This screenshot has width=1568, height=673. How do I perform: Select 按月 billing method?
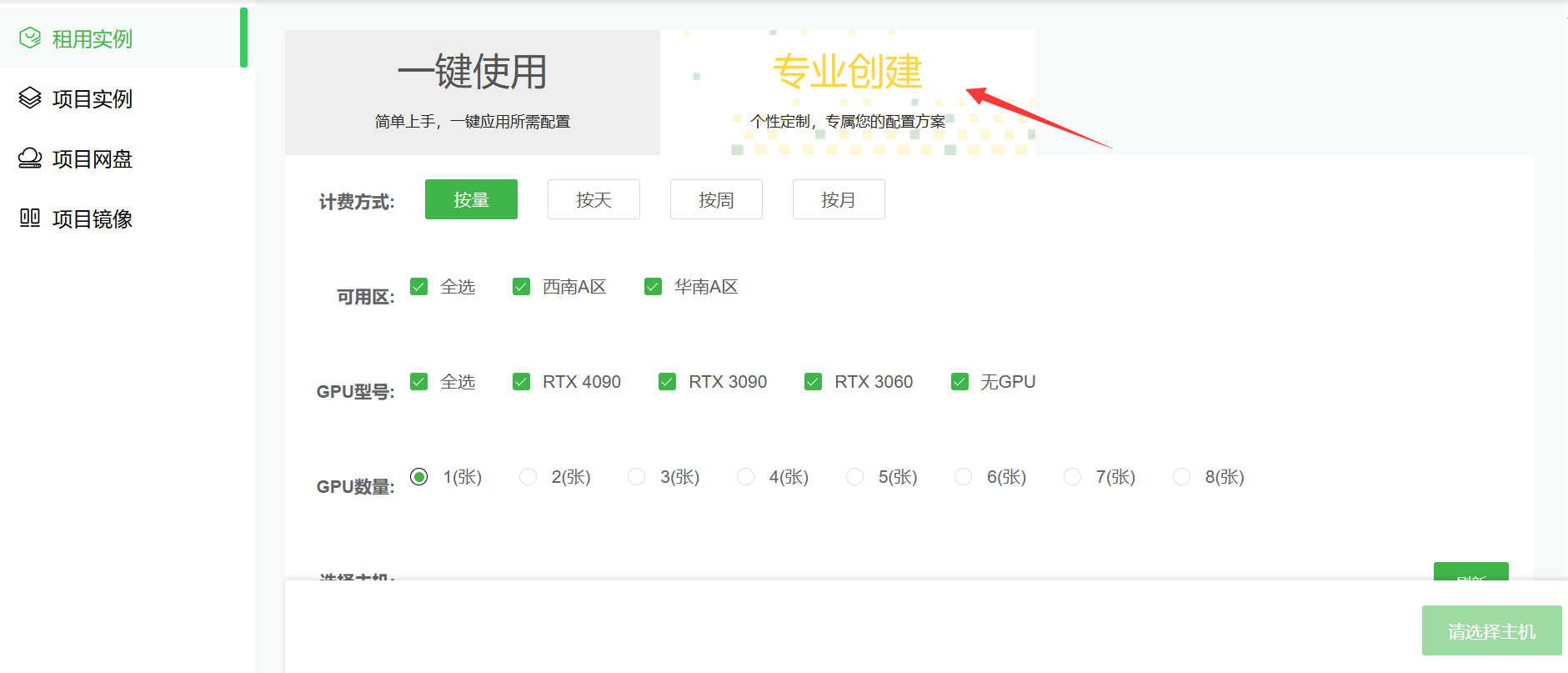click(839, 199)
